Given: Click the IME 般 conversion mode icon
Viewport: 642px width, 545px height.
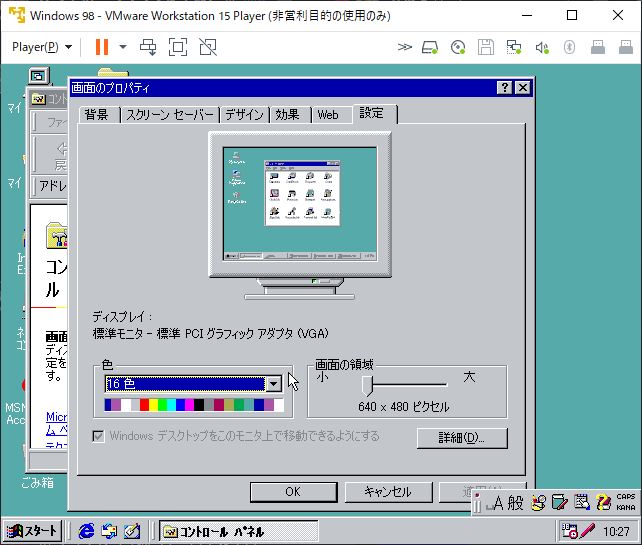Looking at the screenshot, I should coord(515,503).
